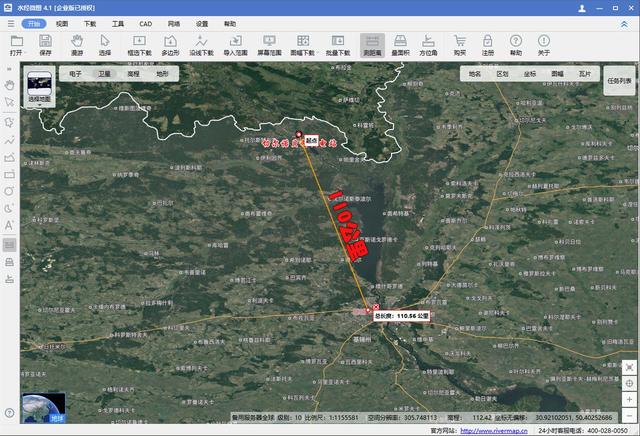The width and height of the screenshot is (640, 436).
Task: Open the 下载 ribbon tab
Action: pyautogui.click(x=90, y=24)
